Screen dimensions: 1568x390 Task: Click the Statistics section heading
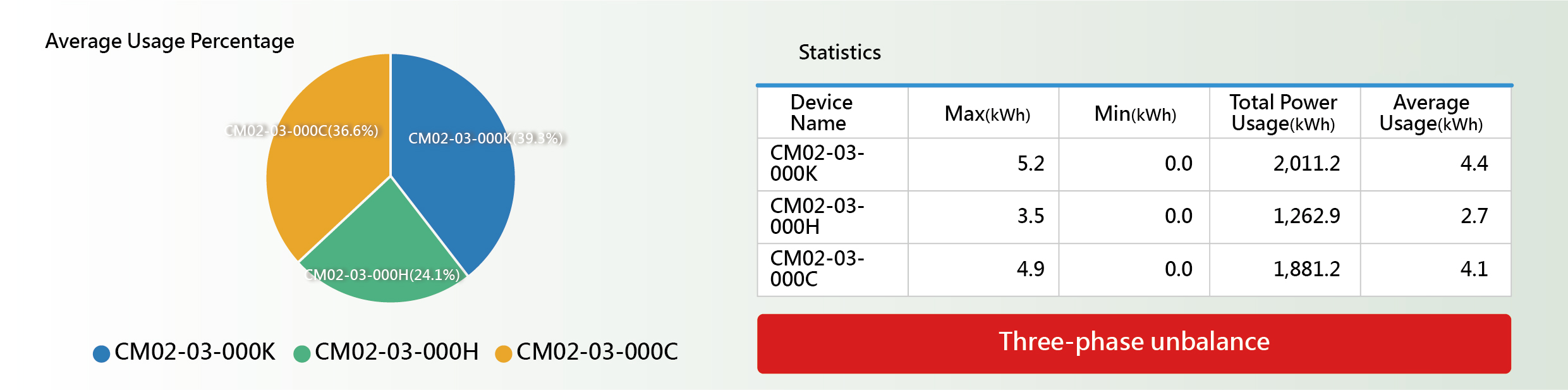point(839,52)
